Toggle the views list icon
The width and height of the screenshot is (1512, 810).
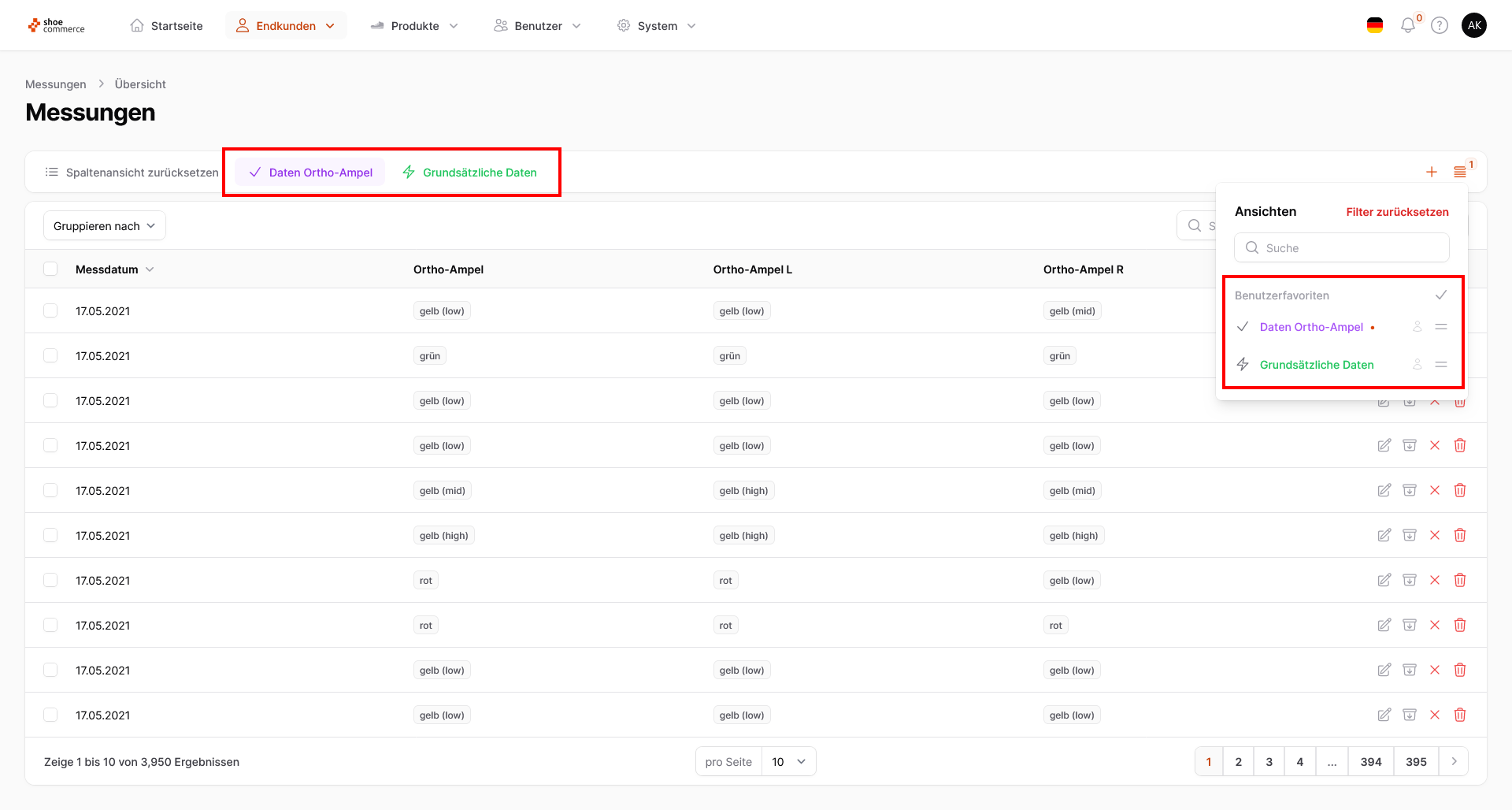[x=1460, y=172]
